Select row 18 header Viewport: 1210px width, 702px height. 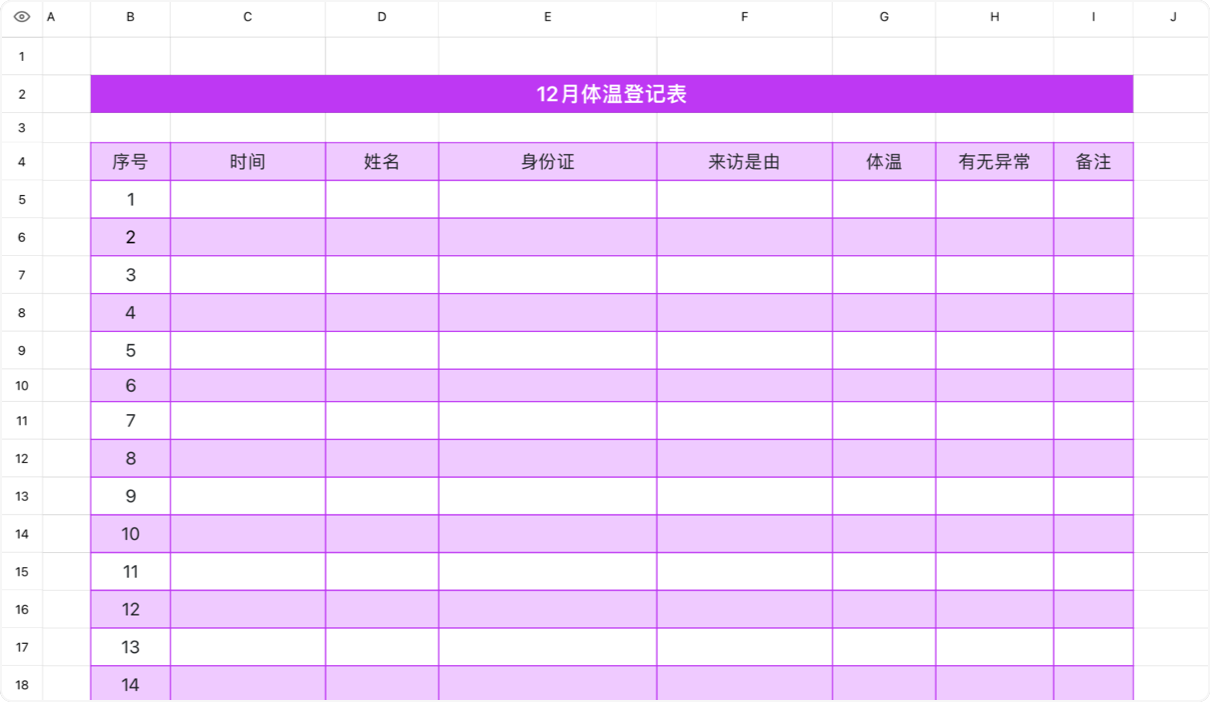click(x=22, y=685)
